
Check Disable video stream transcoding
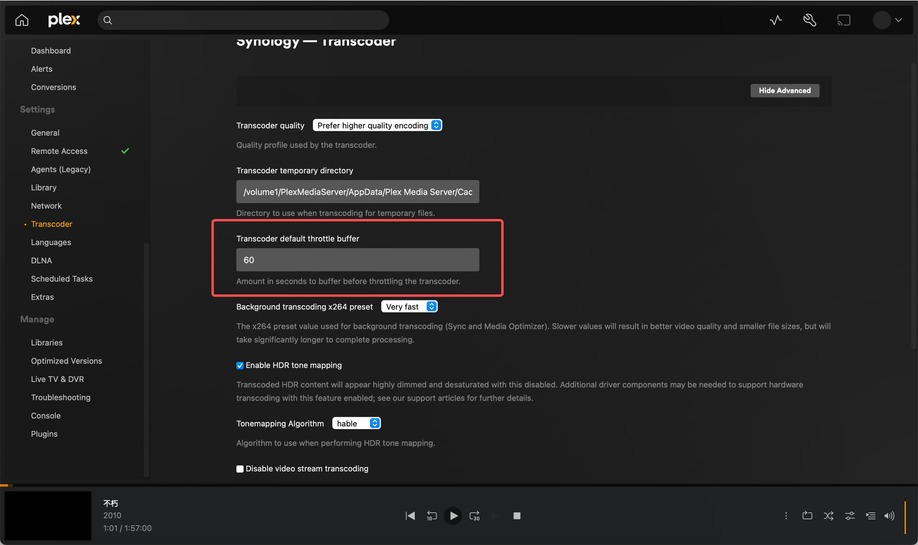pos(240,469)
